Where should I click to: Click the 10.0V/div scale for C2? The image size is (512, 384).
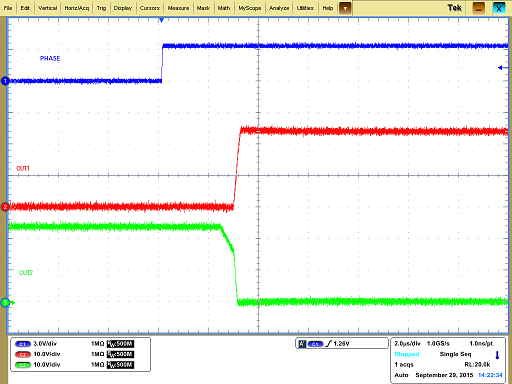click(x=47, y=354)
